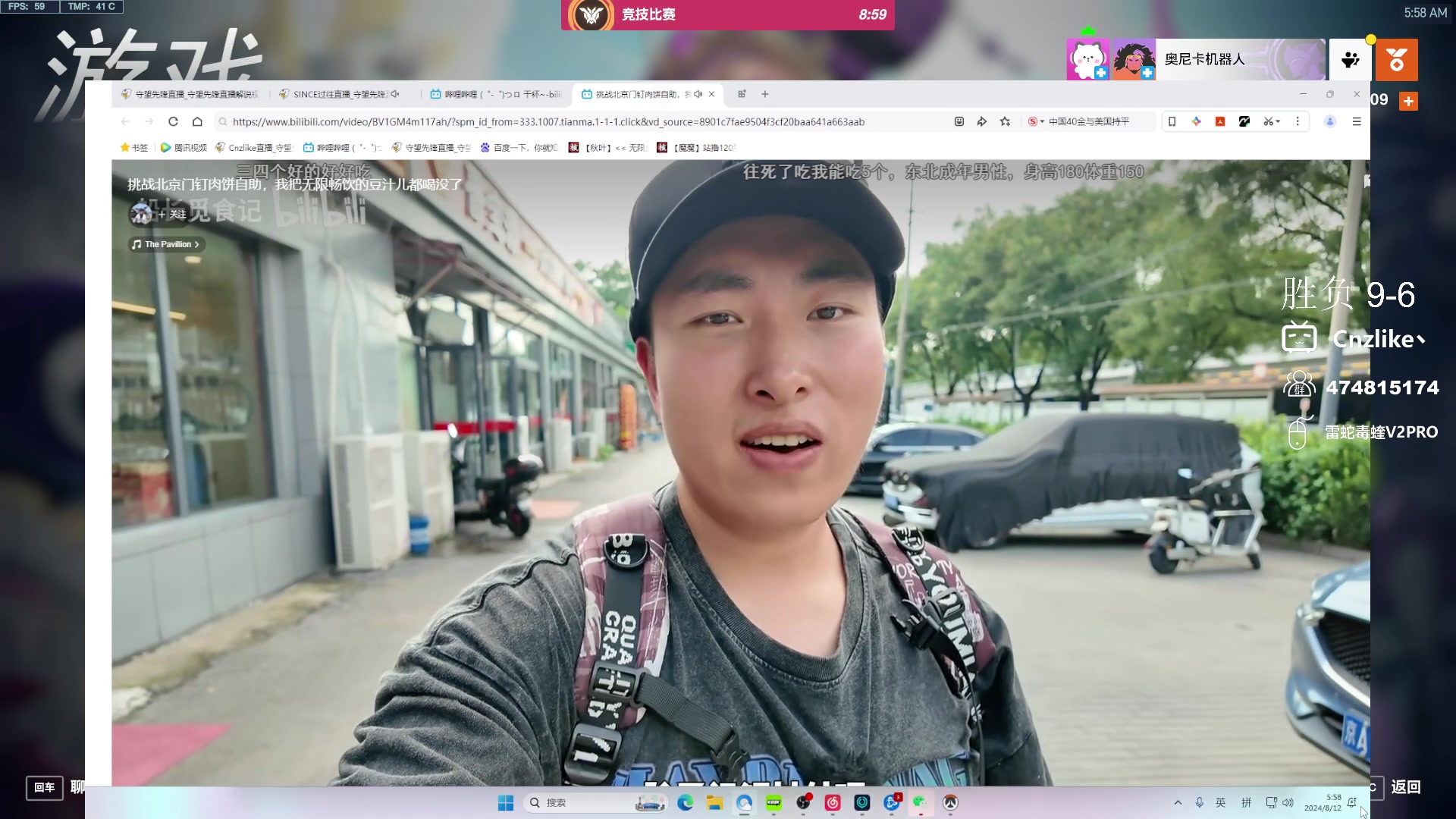Open File Explorer from the taskbar
The height and width of the screenshot is (819, 1456).
coord(714,802)
